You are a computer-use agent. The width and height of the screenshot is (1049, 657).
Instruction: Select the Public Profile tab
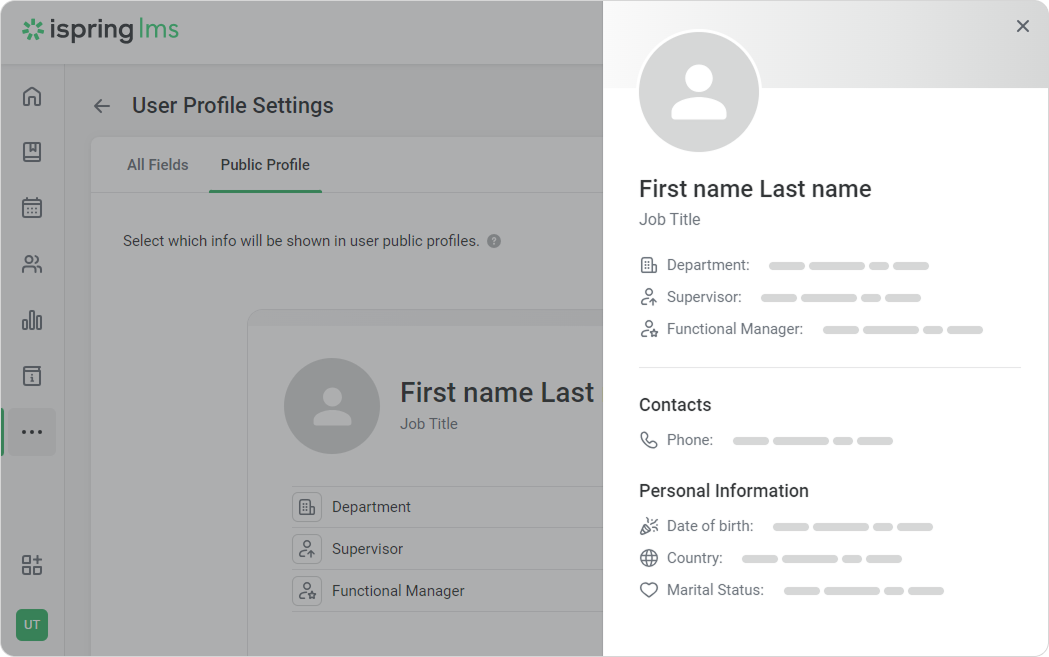click(x=265, y=165)
